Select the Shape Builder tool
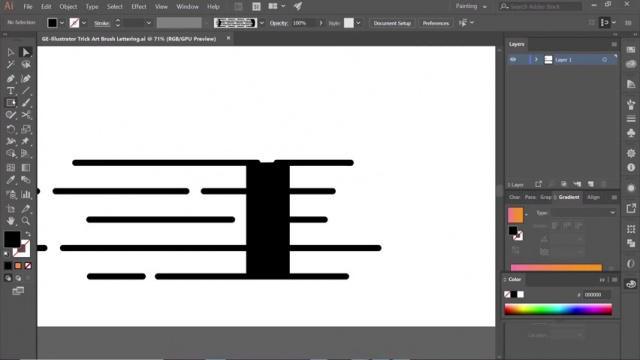640x360 pixels. point(11,153)
